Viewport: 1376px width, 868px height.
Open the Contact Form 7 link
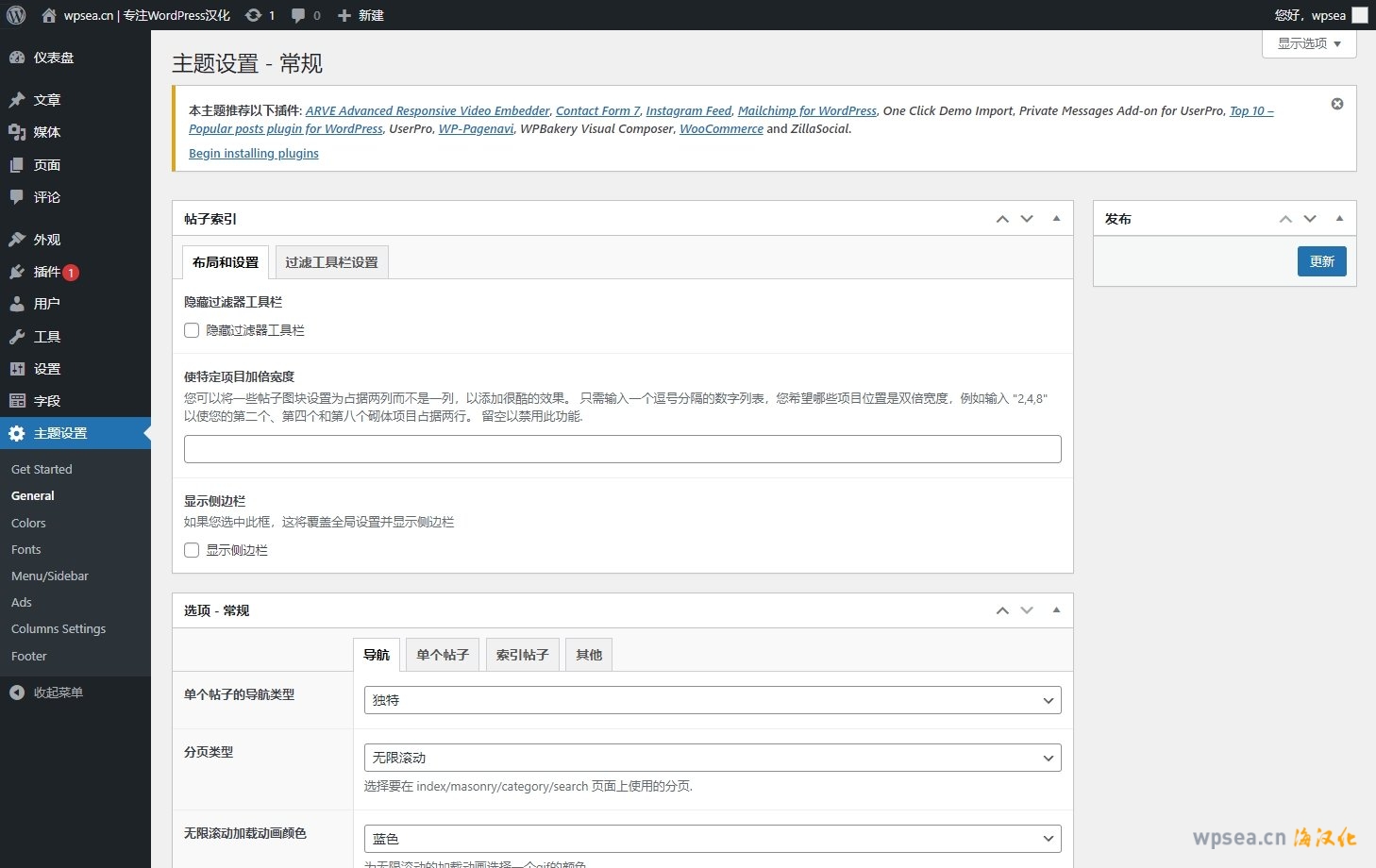click(x=598, y=110)
